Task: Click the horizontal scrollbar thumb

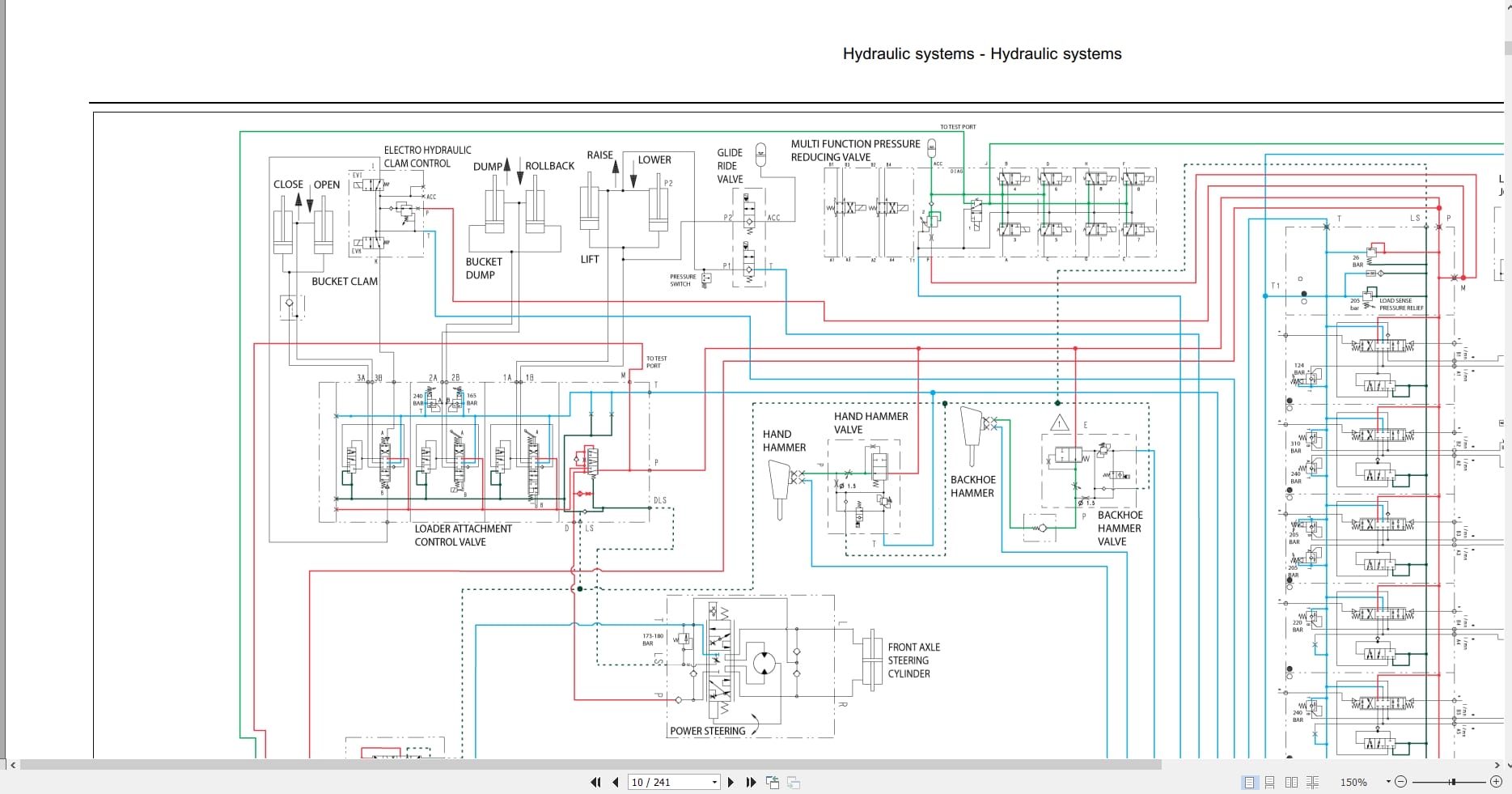Action: (591, 764)
